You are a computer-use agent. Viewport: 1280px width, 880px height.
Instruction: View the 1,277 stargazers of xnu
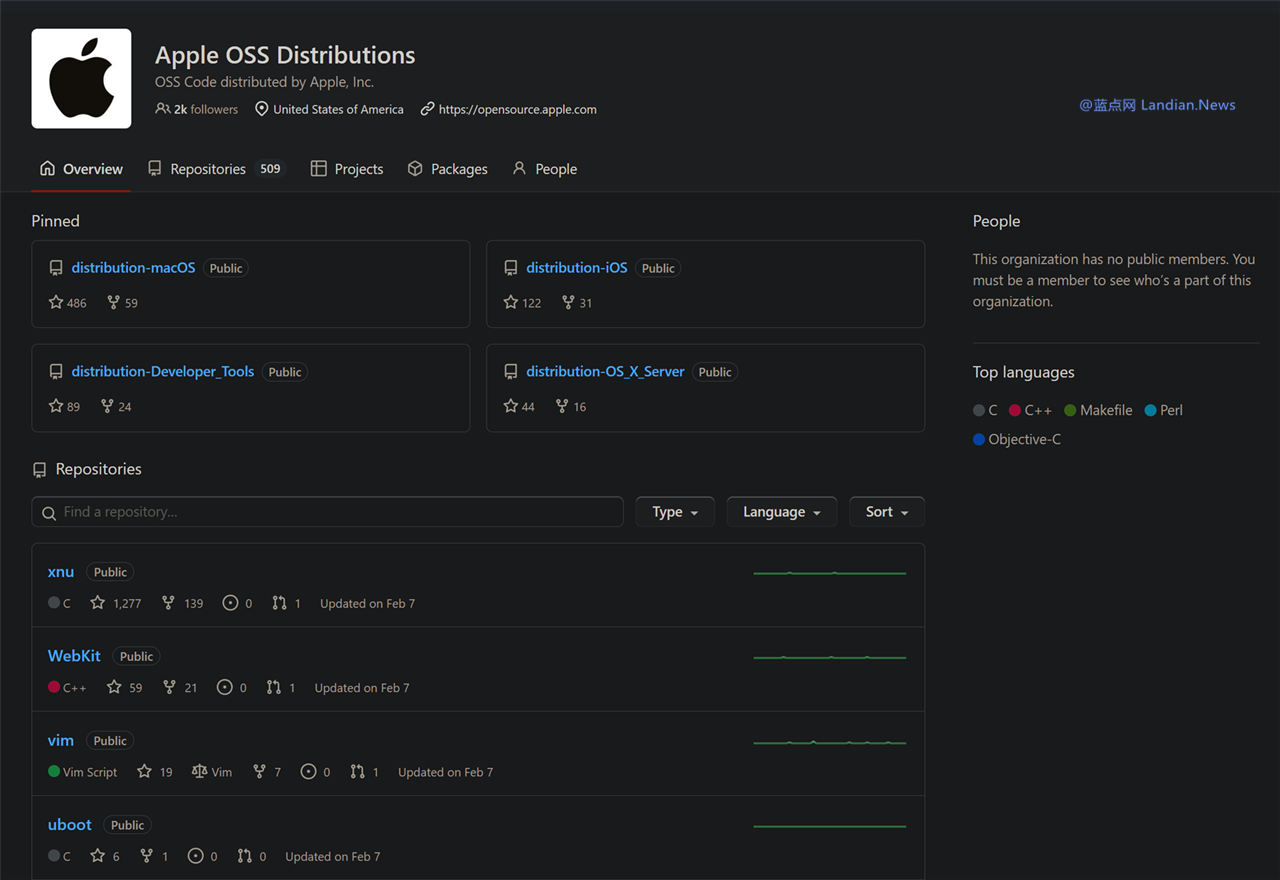(115, 603)
